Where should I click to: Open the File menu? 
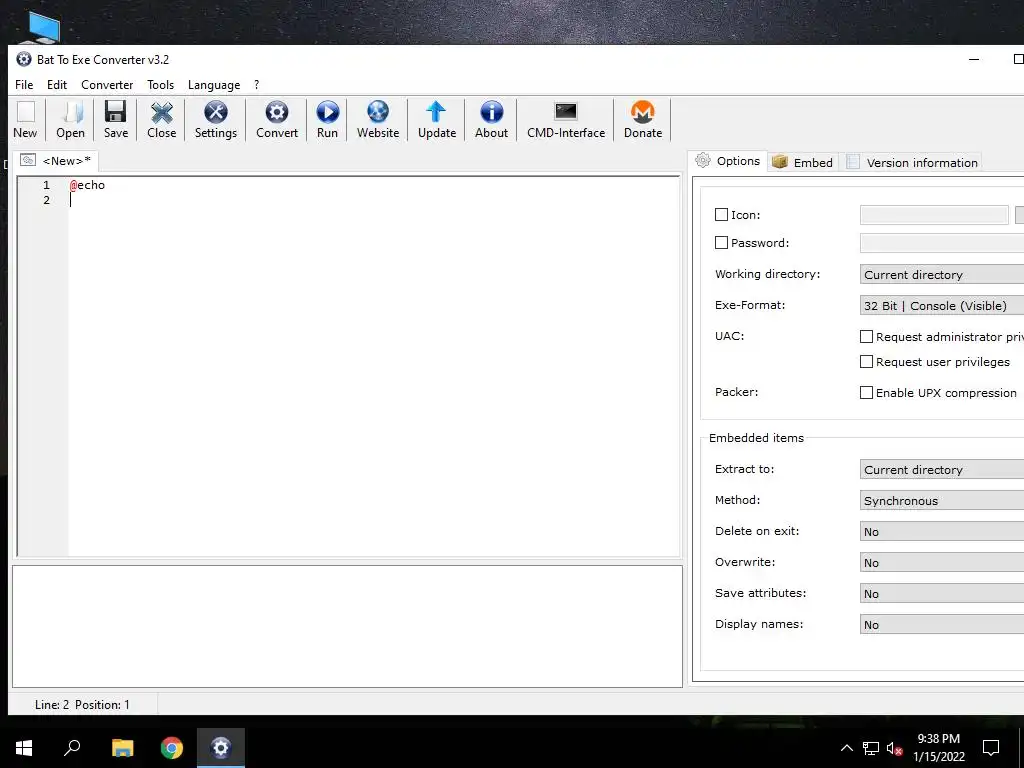[x=24, y=85]
